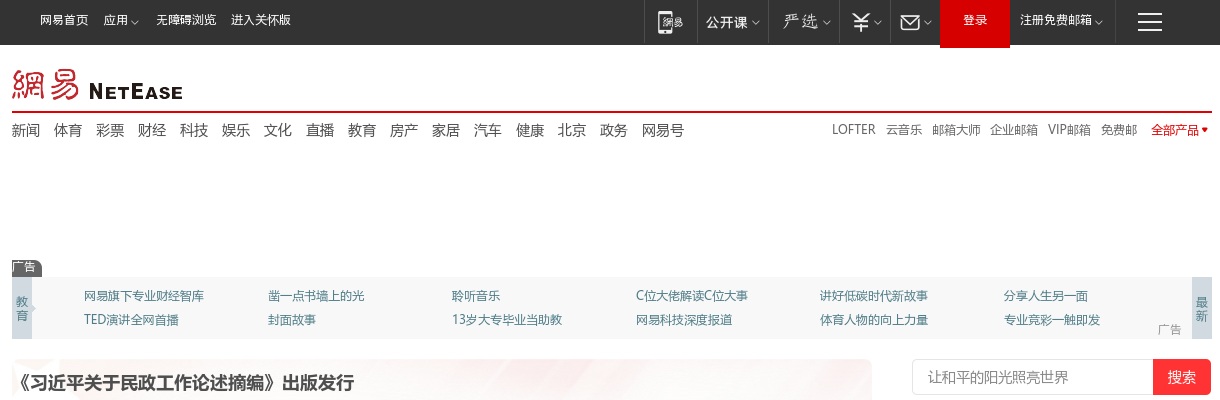Screen dimensions: 1220x400
Task: Open headline 《习近平关于民政工作论述摘编》出版发行
Action: pyautogui.click(x=186, y=383)
